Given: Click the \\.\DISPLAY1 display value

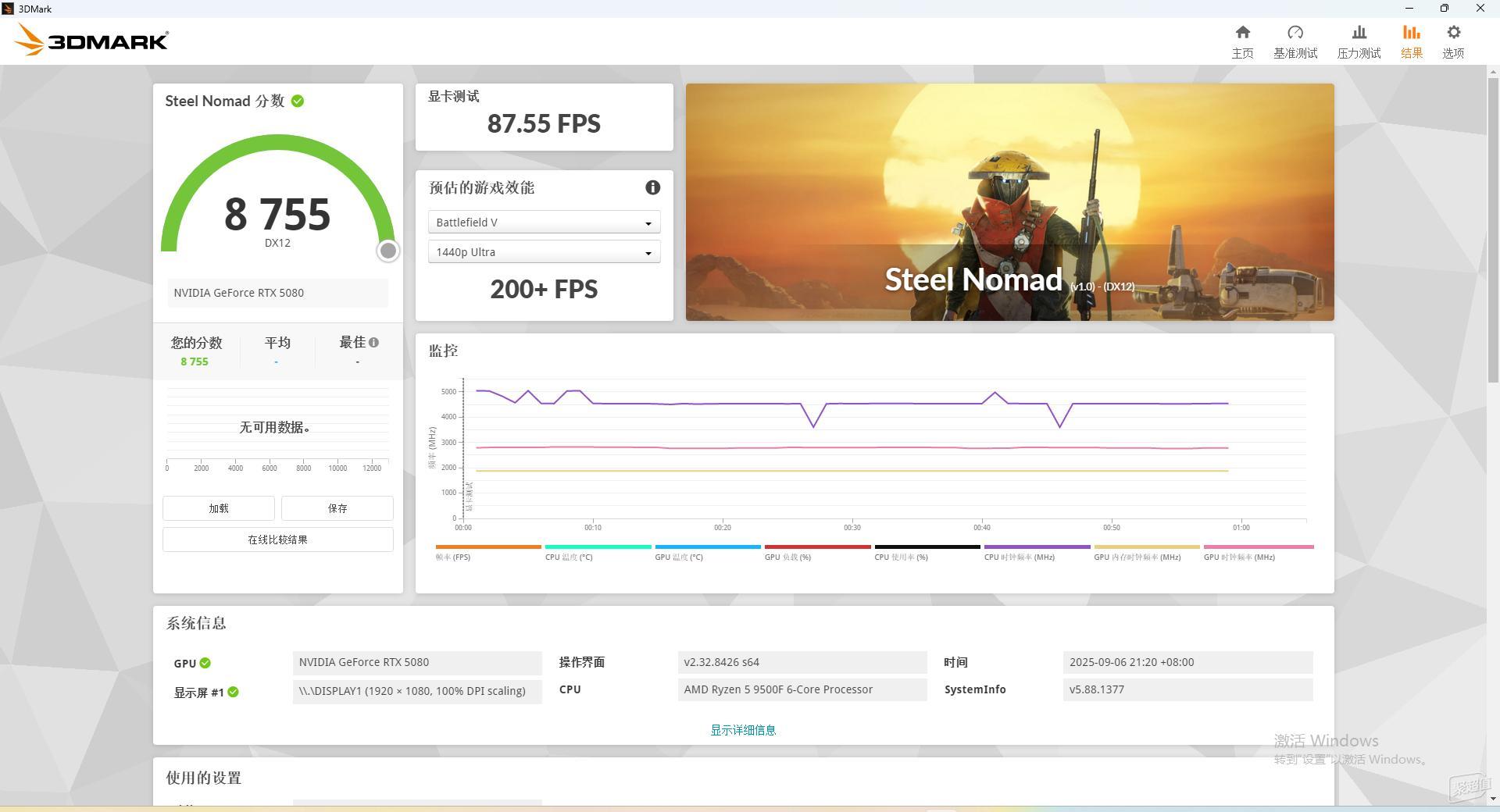Looking at the screenshot, I should (417, 691).
